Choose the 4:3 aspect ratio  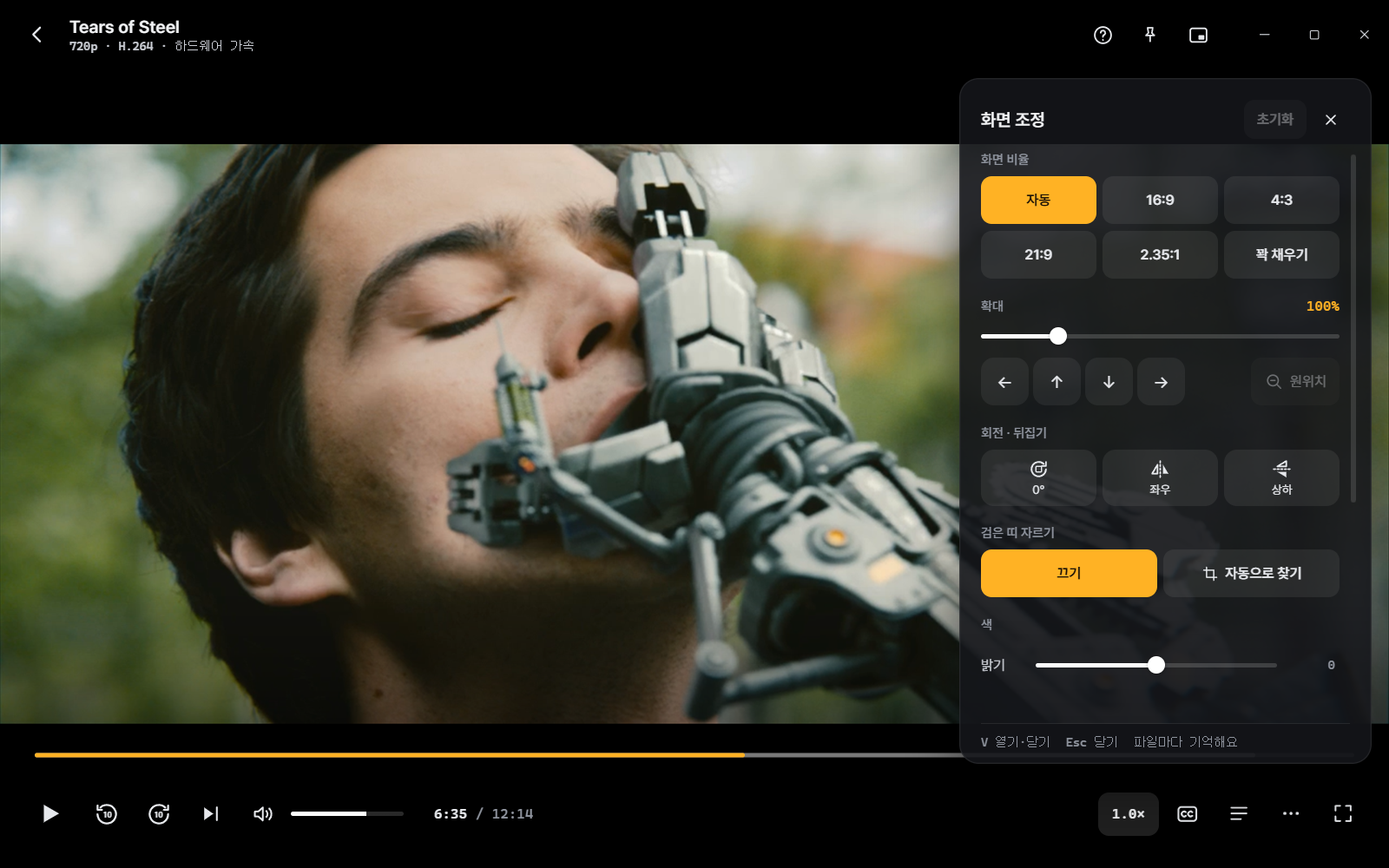[1281, 200]
